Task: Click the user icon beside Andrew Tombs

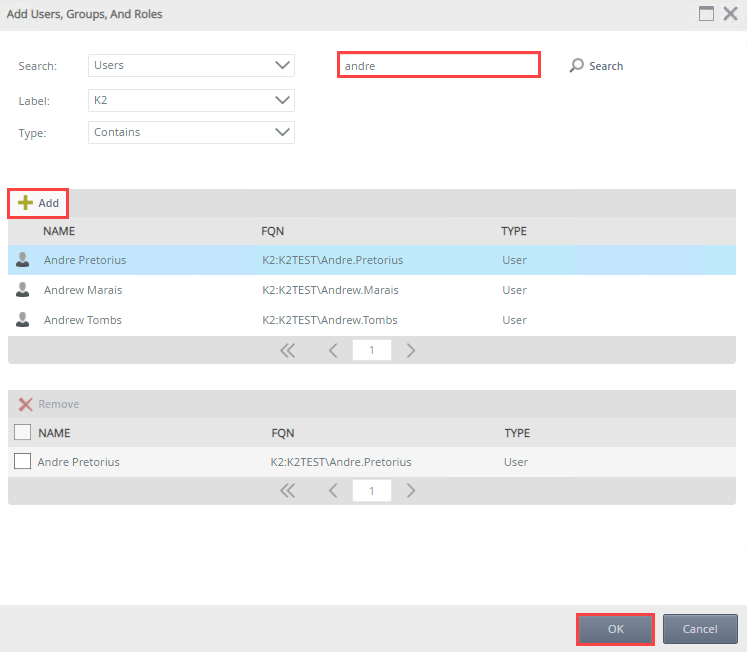Action: click(22, 320)
